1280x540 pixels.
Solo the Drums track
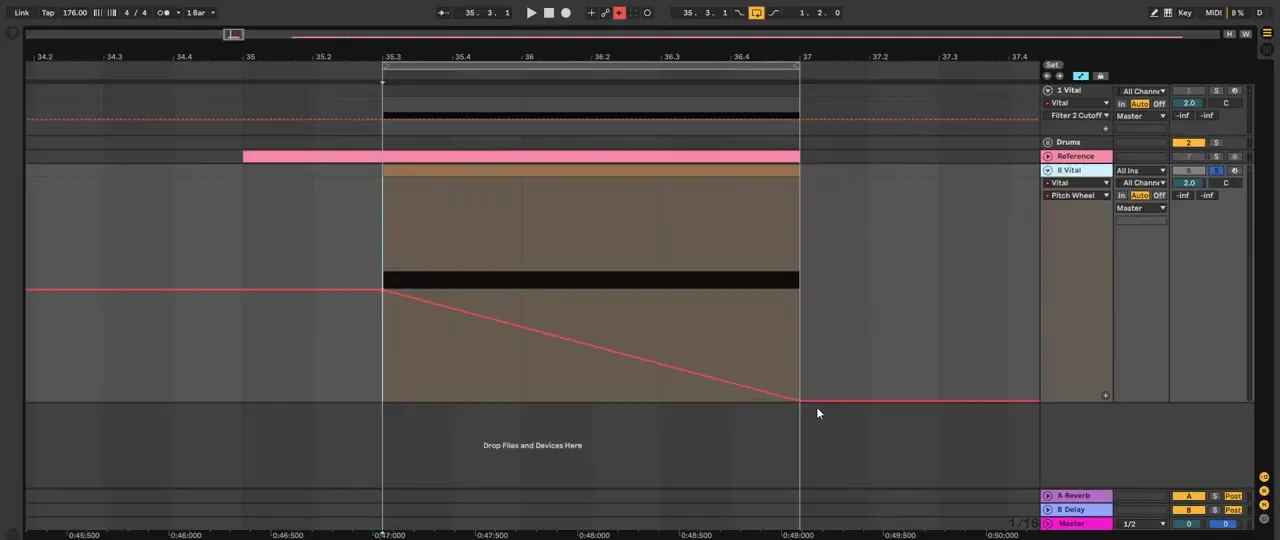coord(1217,142)
